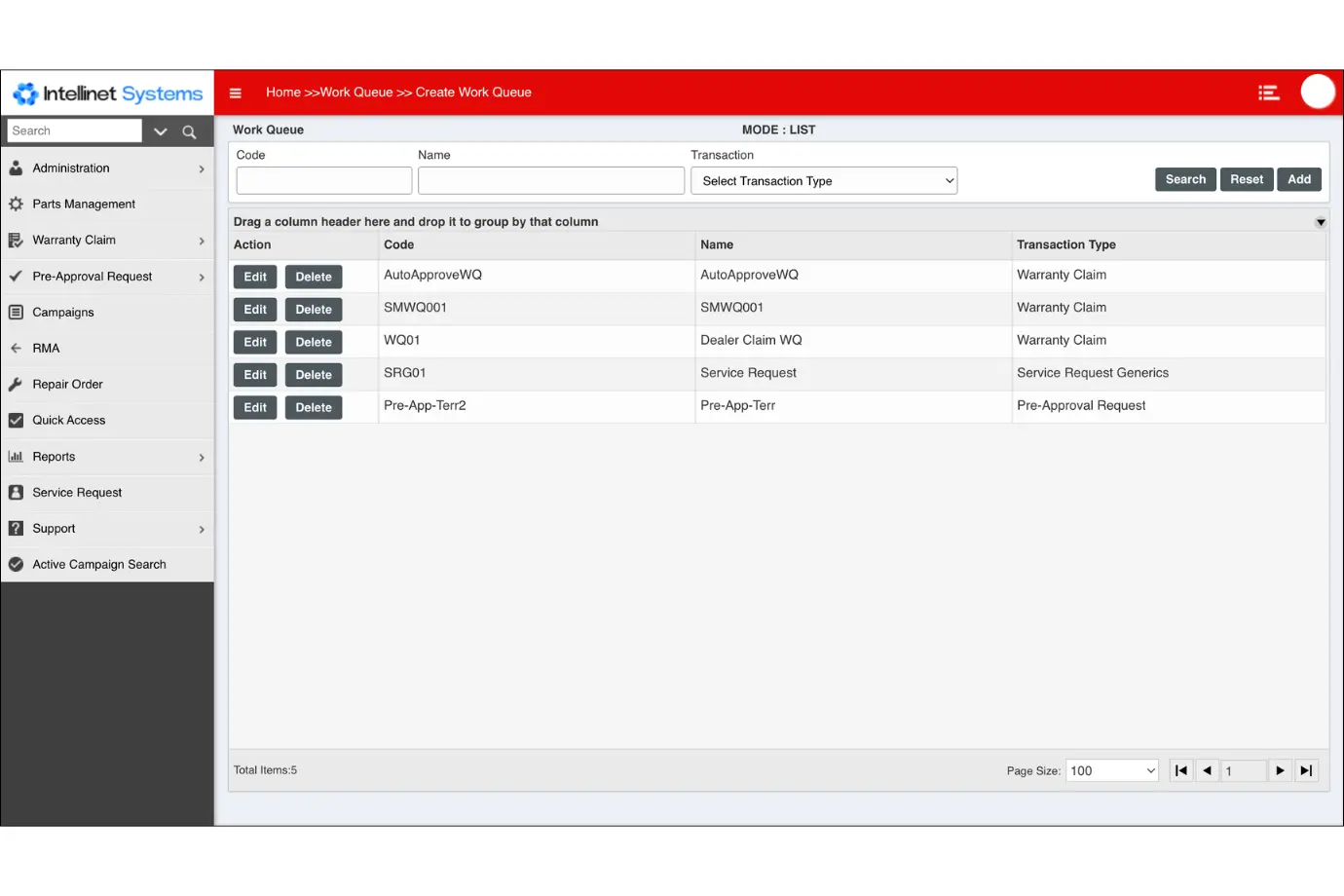
Task: Delete the SRG01 work queue
Action: (x=314, y=375)
